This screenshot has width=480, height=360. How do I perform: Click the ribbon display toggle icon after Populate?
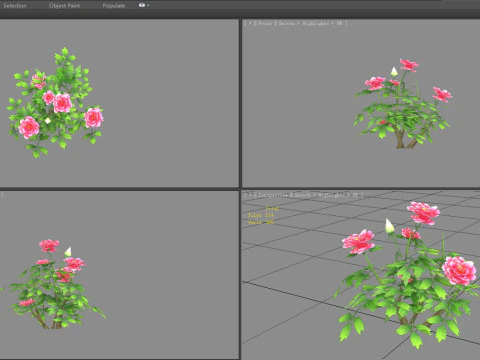tap(142, 5)
